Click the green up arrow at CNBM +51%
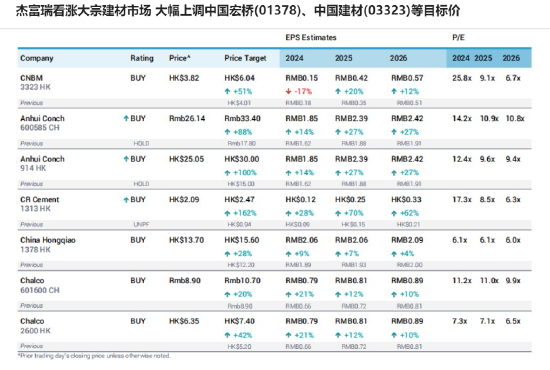The image size is (550, 370). coord(227,92)
